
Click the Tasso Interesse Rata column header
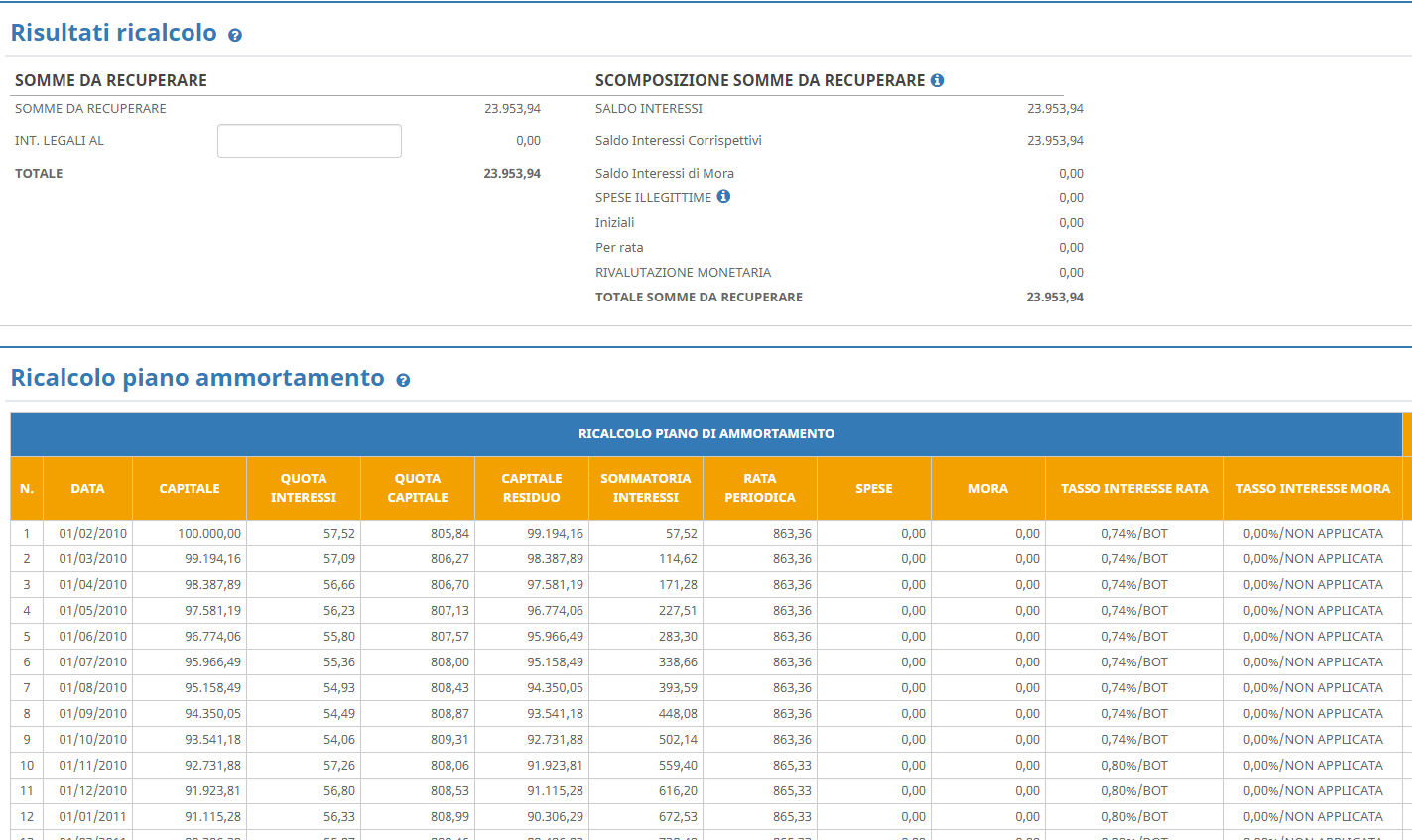(1134, 488)
